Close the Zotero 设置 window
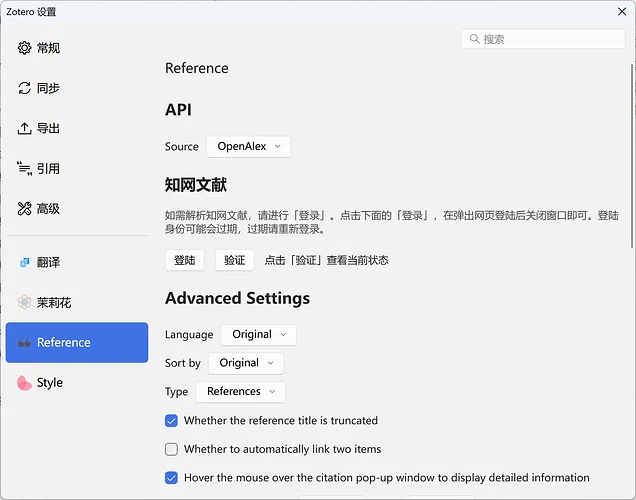Image resolution: width=636 pixels, height=500 pixels. [622, 11]
